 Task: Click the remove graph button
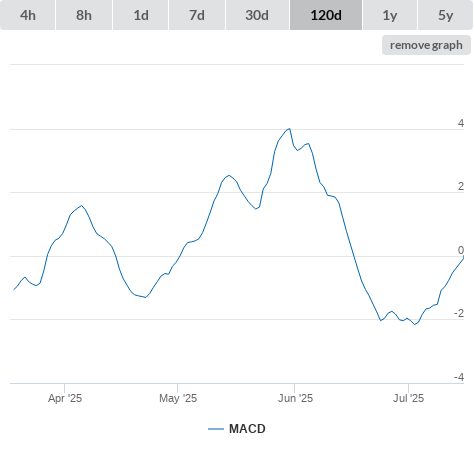pos(426,45)
